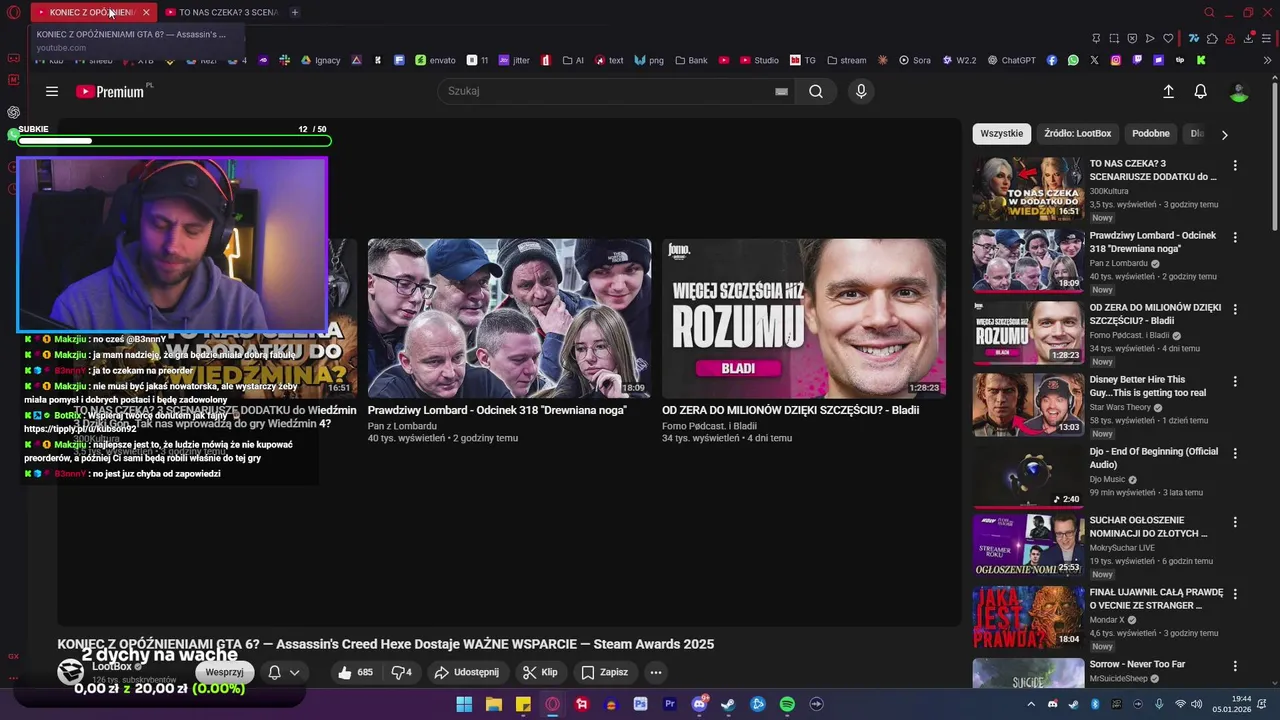Open the Twitch bookmark icon
The width and height of the screenshot is (1280, 720).
click(x=1137, y=60)
